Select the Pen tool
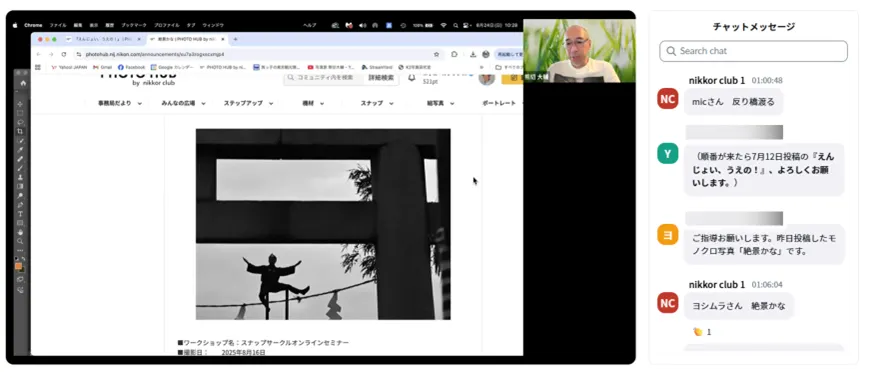The width and height of the screenshot is (886, 378). point(20,205)
